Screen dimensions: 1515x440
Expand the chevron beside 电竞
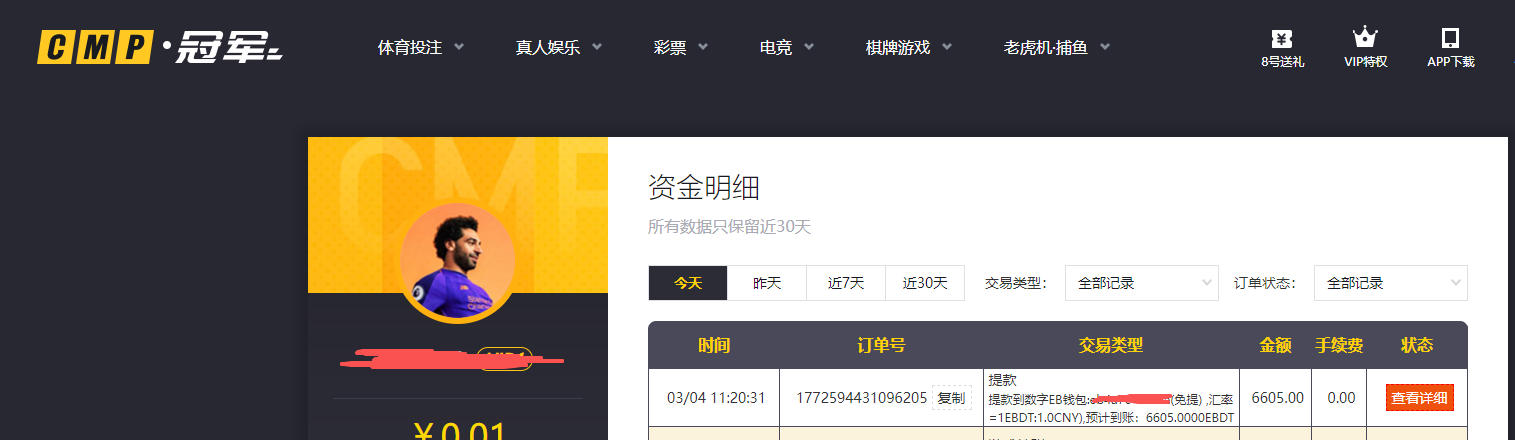(808, 47)
